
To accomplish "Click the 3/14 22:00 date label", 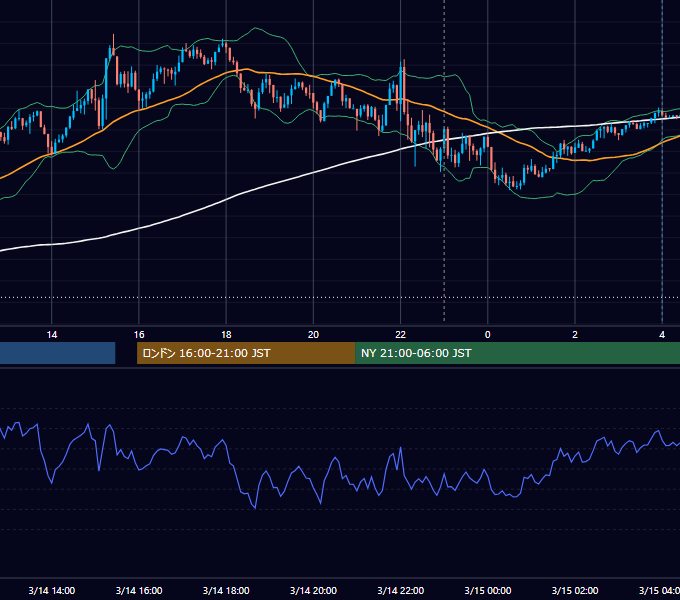I will point(400,590).
